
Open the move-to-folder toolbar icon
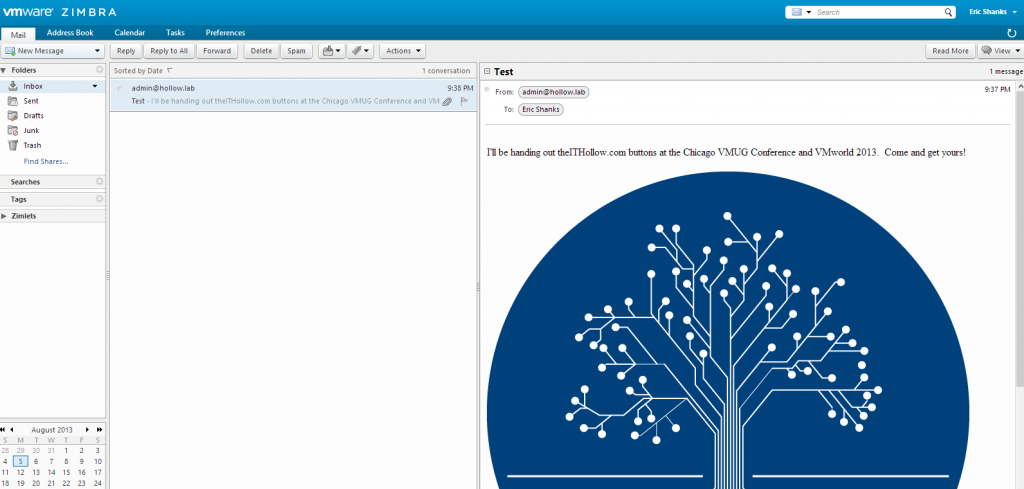pyautogui.click(x=330, y=50)
